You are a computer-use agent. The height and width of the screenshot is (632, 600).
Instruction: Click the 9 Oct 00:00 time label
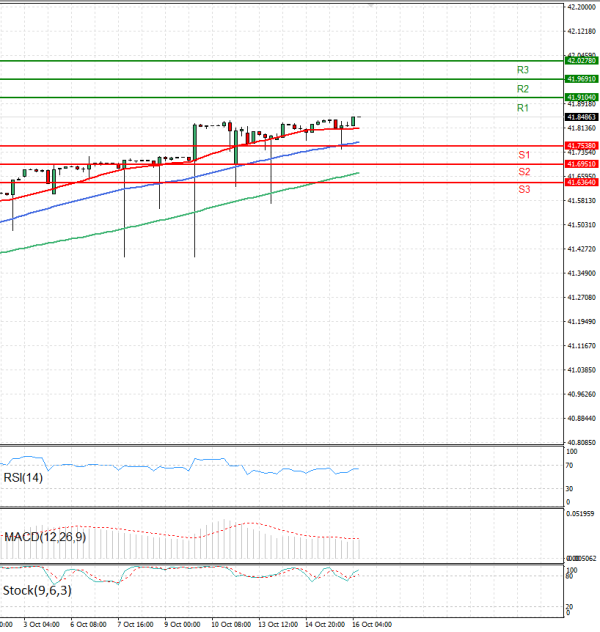[182, 624]
